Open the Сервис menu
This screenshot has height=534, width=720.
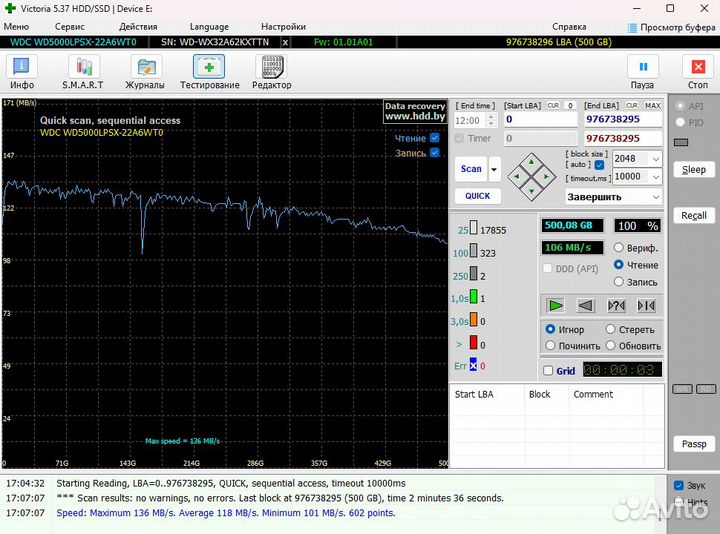pos(69,27)
